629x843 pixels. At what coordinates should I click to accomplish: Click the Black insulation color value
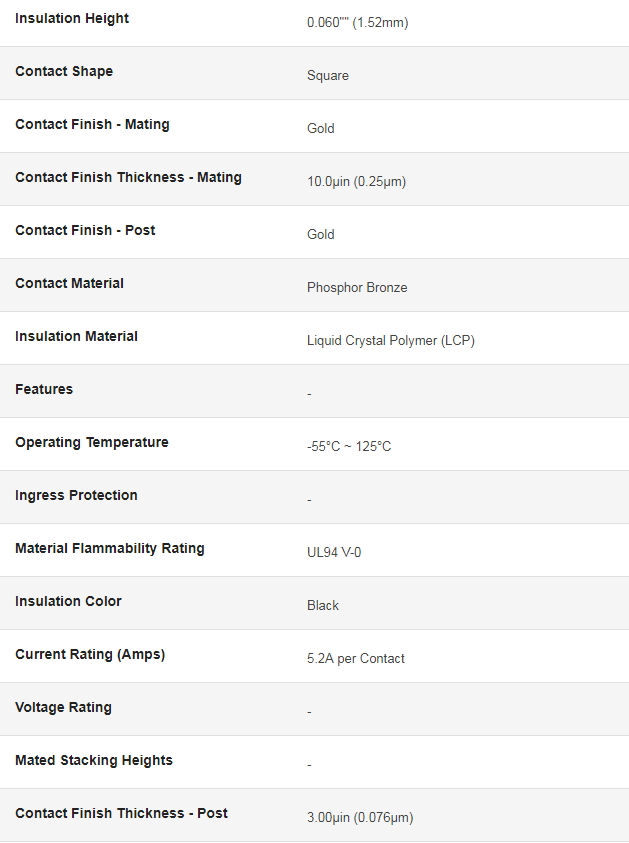coord(323,605)
